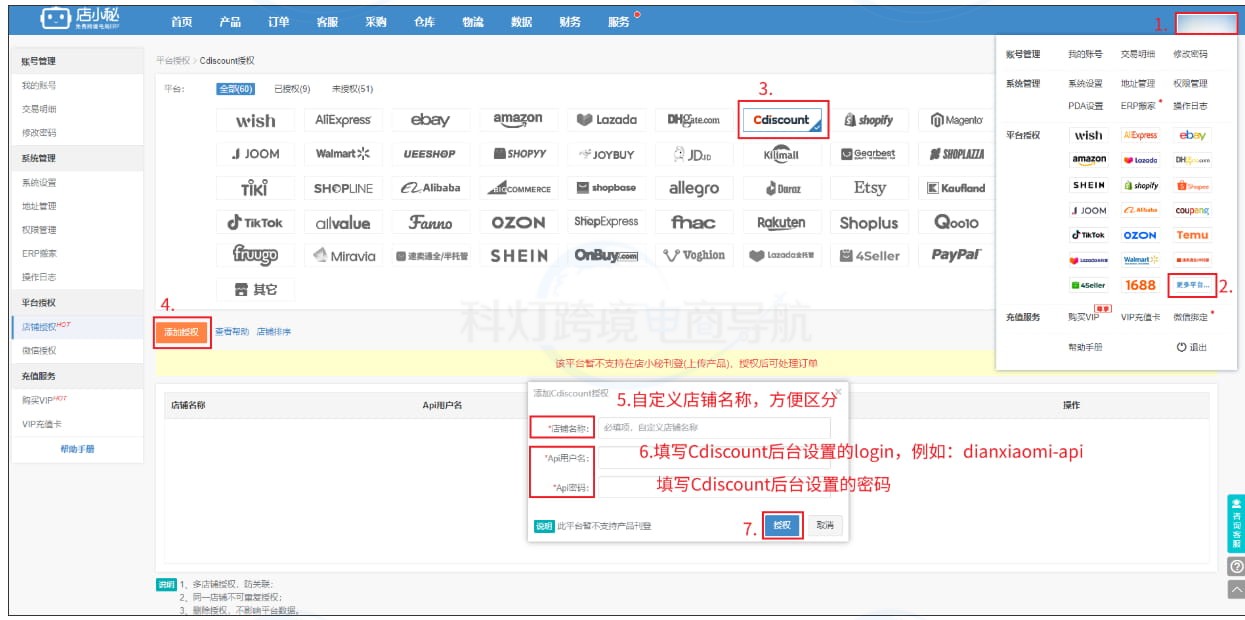Click the orange 添加授权 button
This screenshot has height=620, width=1245.
pyautogui.click(x=182, y=332)
